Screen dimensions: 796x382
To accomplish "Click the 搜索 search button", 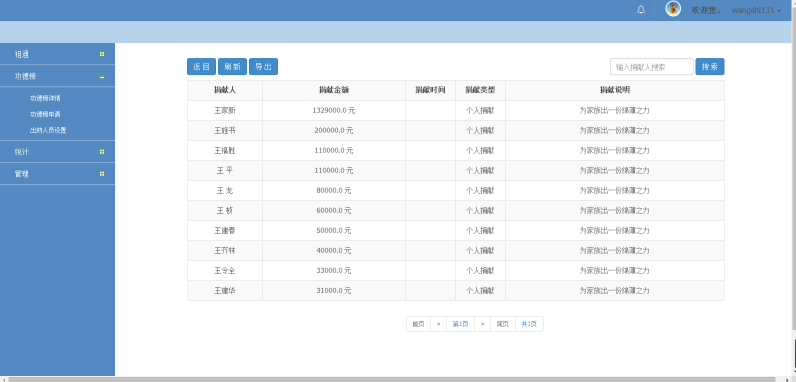I will pyautogui.click(x=710, y=67).
